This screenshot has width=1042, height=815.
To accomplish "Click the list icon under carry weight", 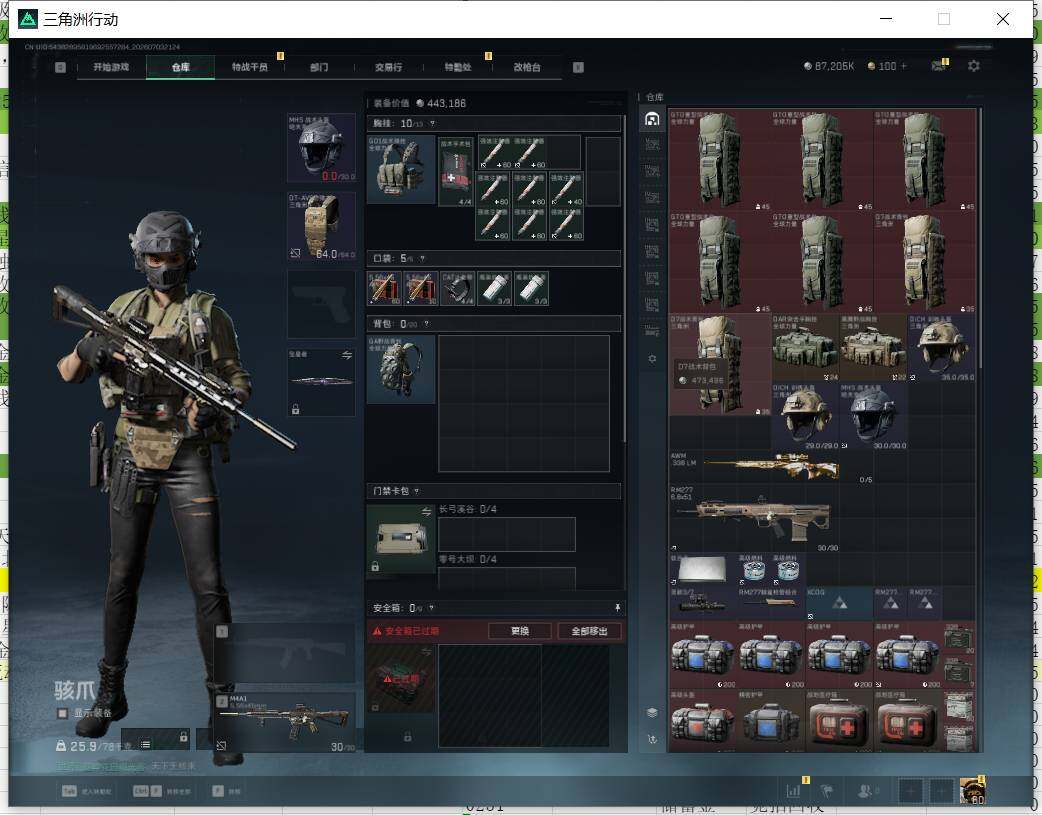I will 146,745.
